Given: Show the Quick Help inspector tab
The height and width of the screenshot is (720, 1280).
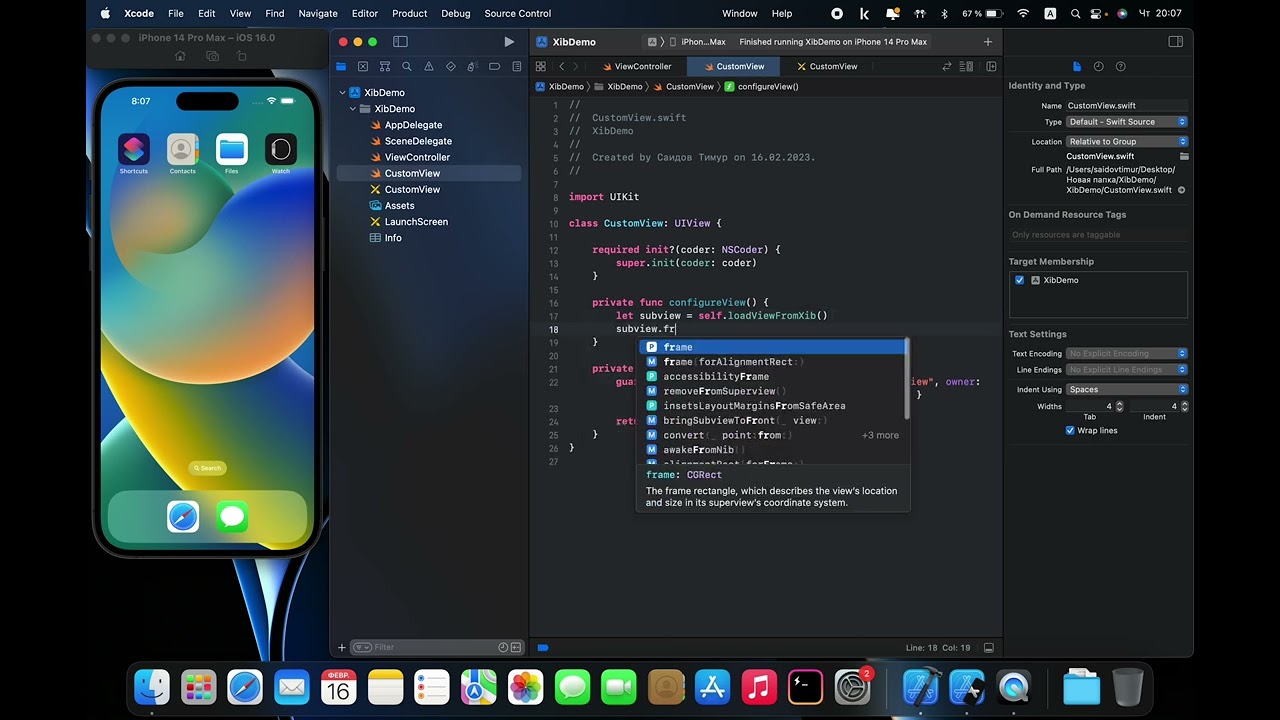Looking at the screenshot, I should (x=1120, y=66).
